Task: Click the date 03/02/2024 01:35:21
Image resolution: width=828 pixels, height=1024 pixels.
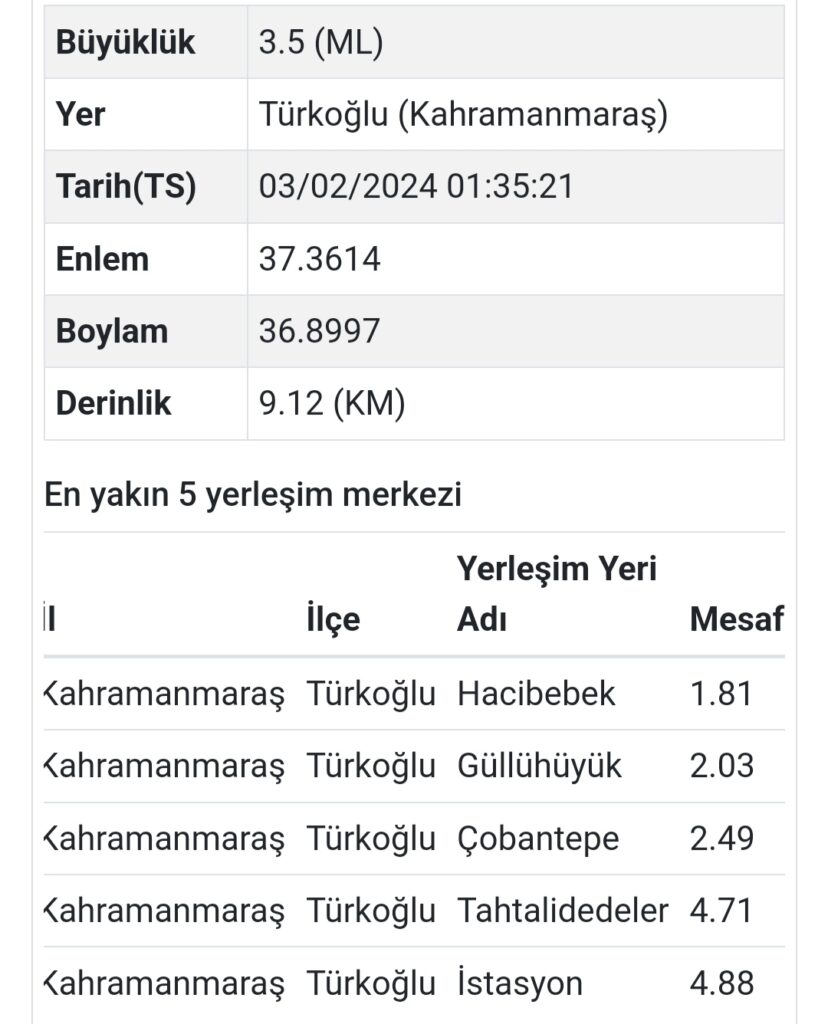Action: click(x=416, y=187)
